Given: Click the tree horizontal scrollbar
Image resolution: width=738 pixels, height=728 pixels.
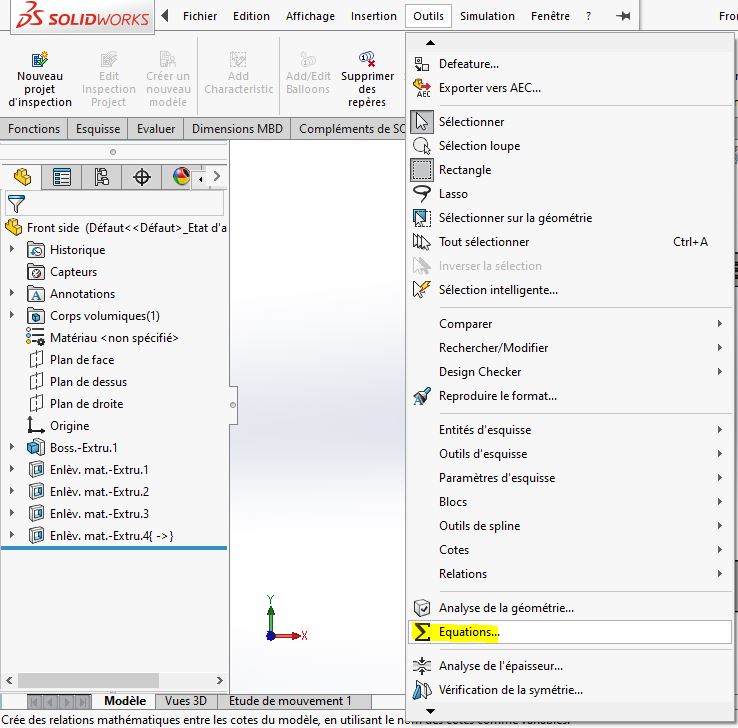Looking at the screenshot, I should [88, 680].
